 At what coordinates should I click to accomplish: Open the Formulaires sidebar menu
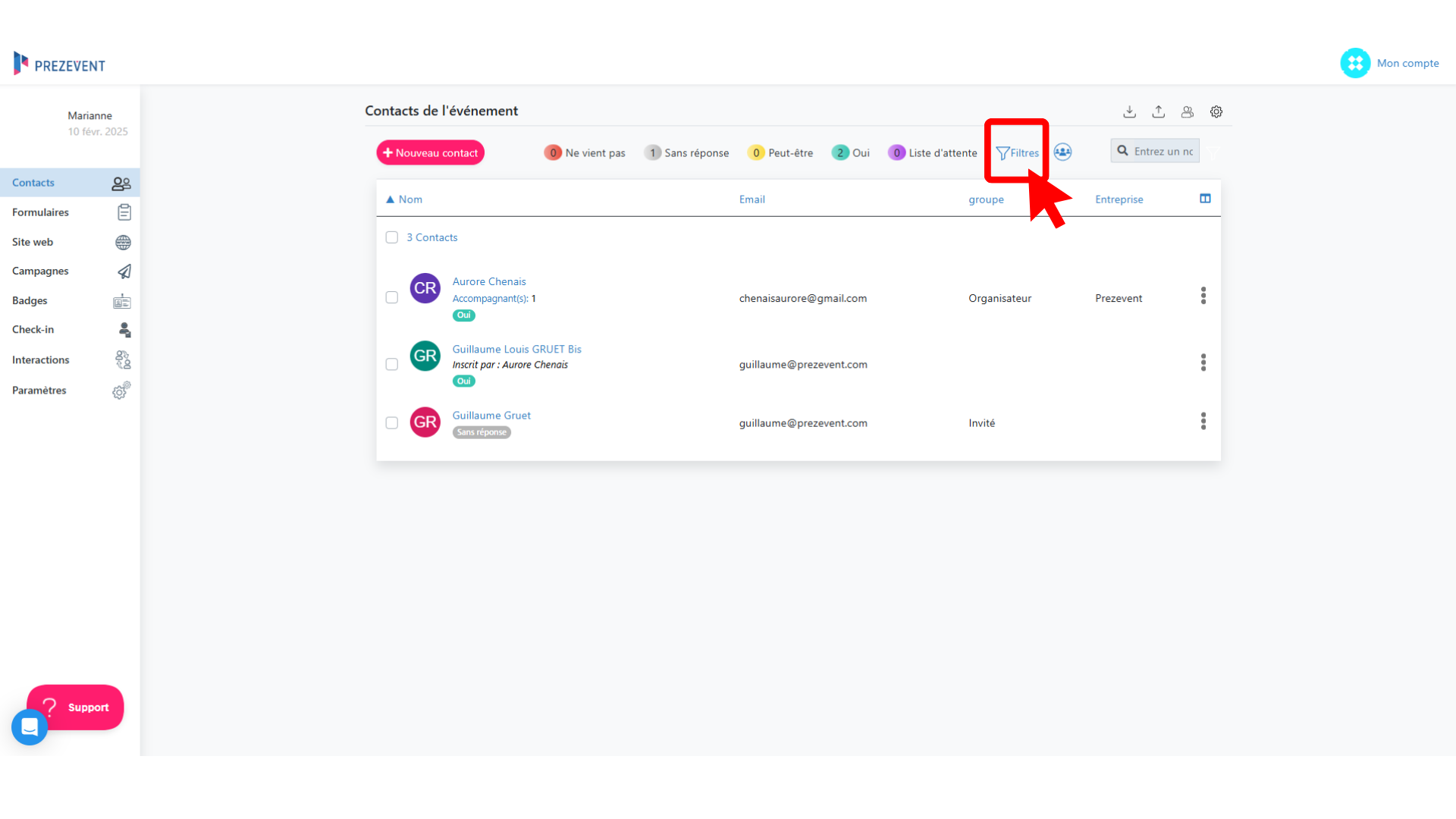coord(40,212)
